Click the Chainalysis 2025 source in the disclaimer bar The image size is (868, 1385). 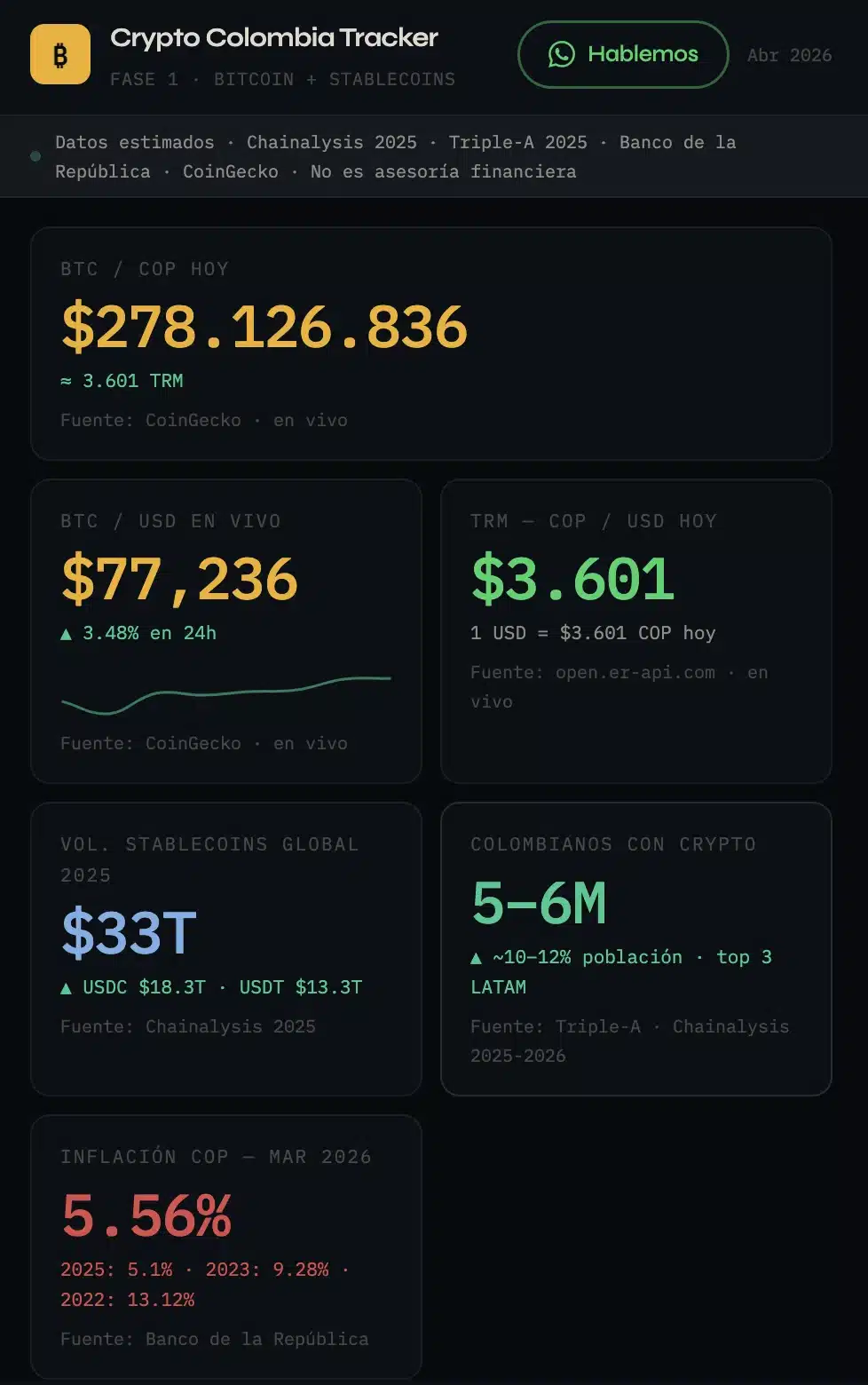coord(332,142)
